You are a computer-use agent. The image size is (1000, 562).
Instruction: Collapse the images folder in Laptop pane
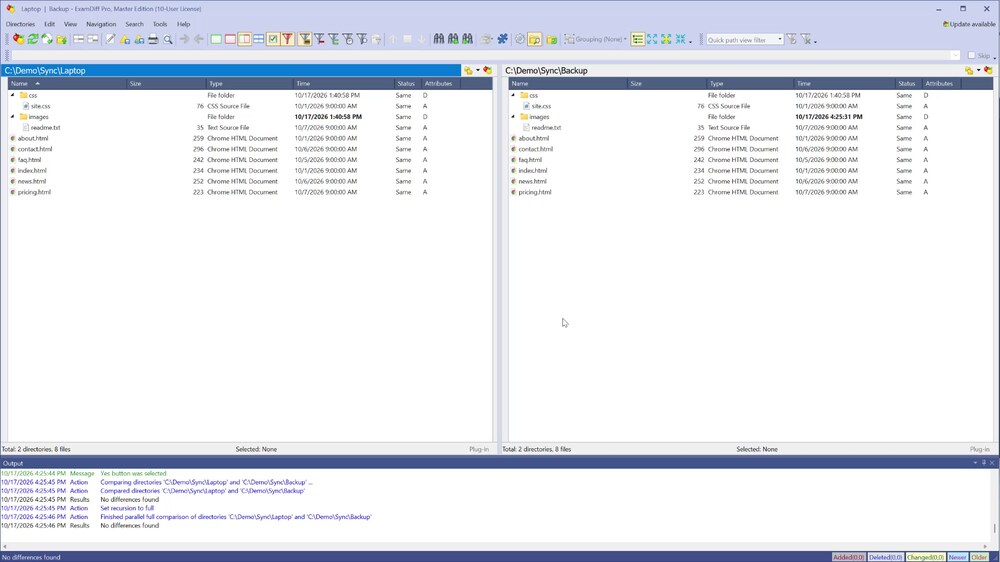tap(12, 117)
